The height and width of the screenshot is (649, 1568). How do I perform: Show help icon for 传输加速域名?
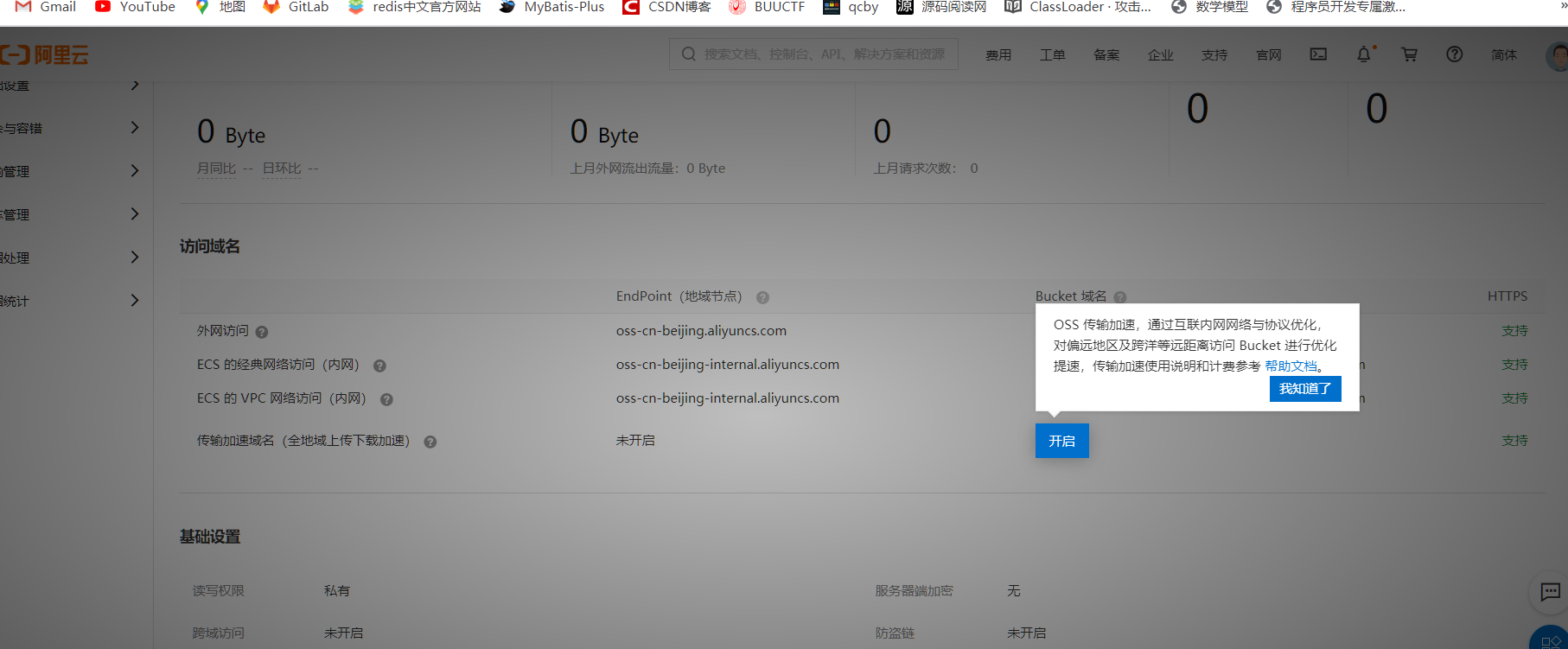tap(430, 442)
